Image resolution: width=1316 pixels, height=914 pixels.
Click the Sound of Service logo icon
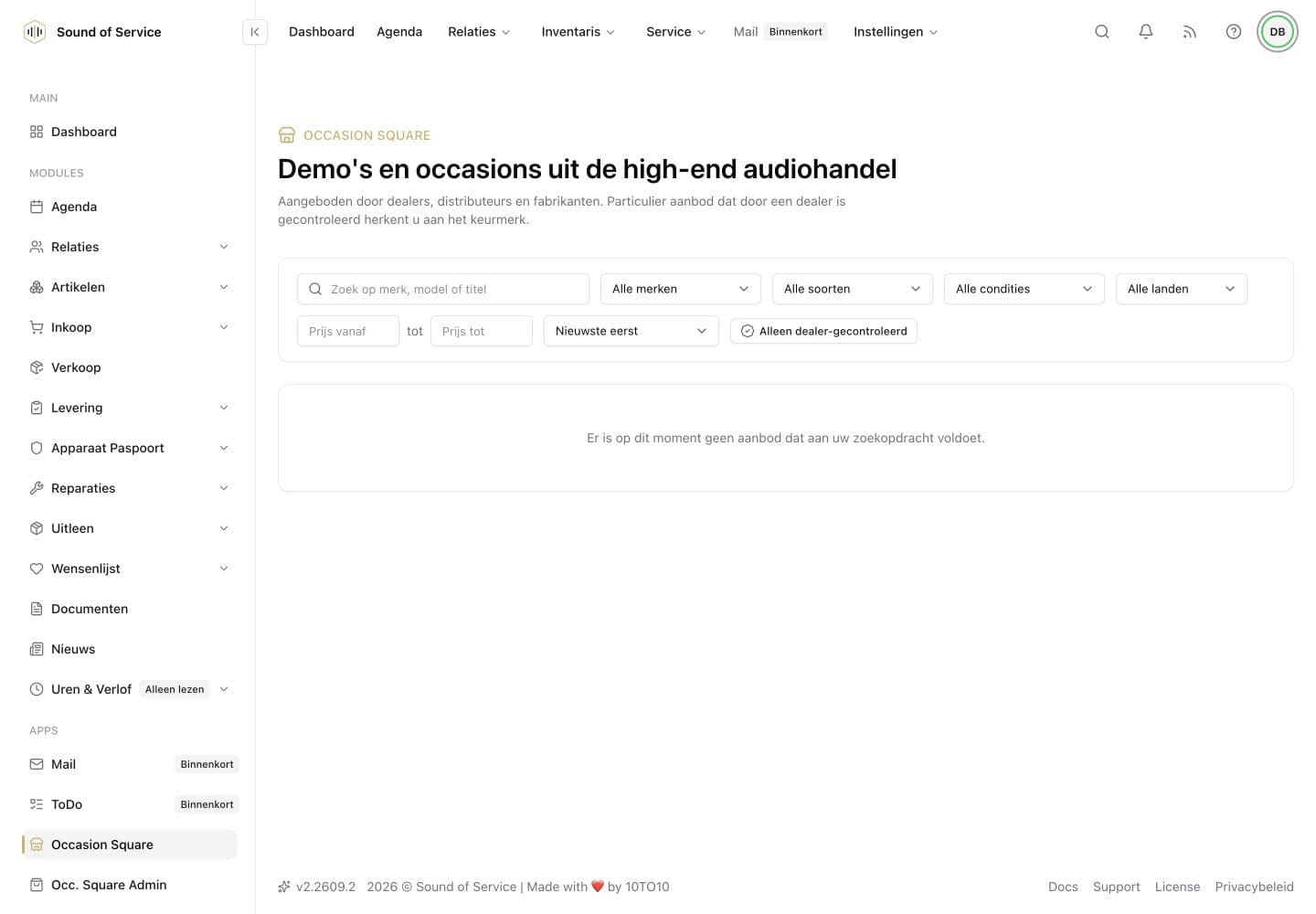coord(35,32)
